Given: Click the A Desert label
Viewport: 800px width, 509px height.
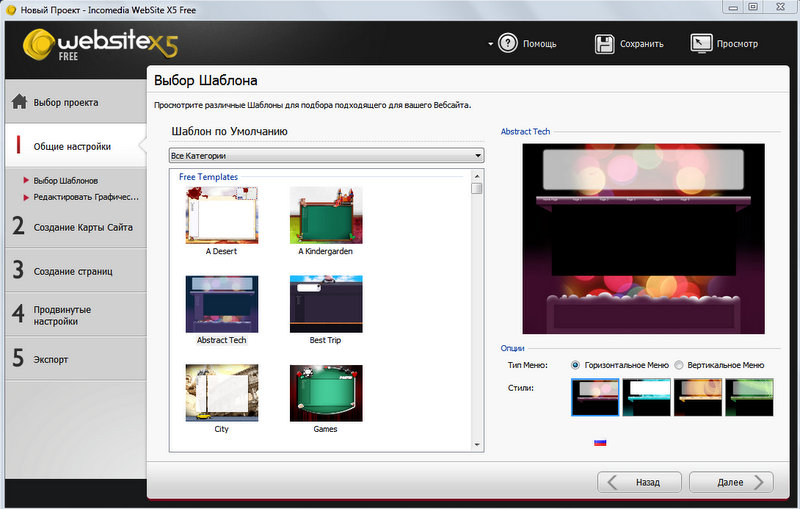Looking at the screenshot, I should 221,251.
